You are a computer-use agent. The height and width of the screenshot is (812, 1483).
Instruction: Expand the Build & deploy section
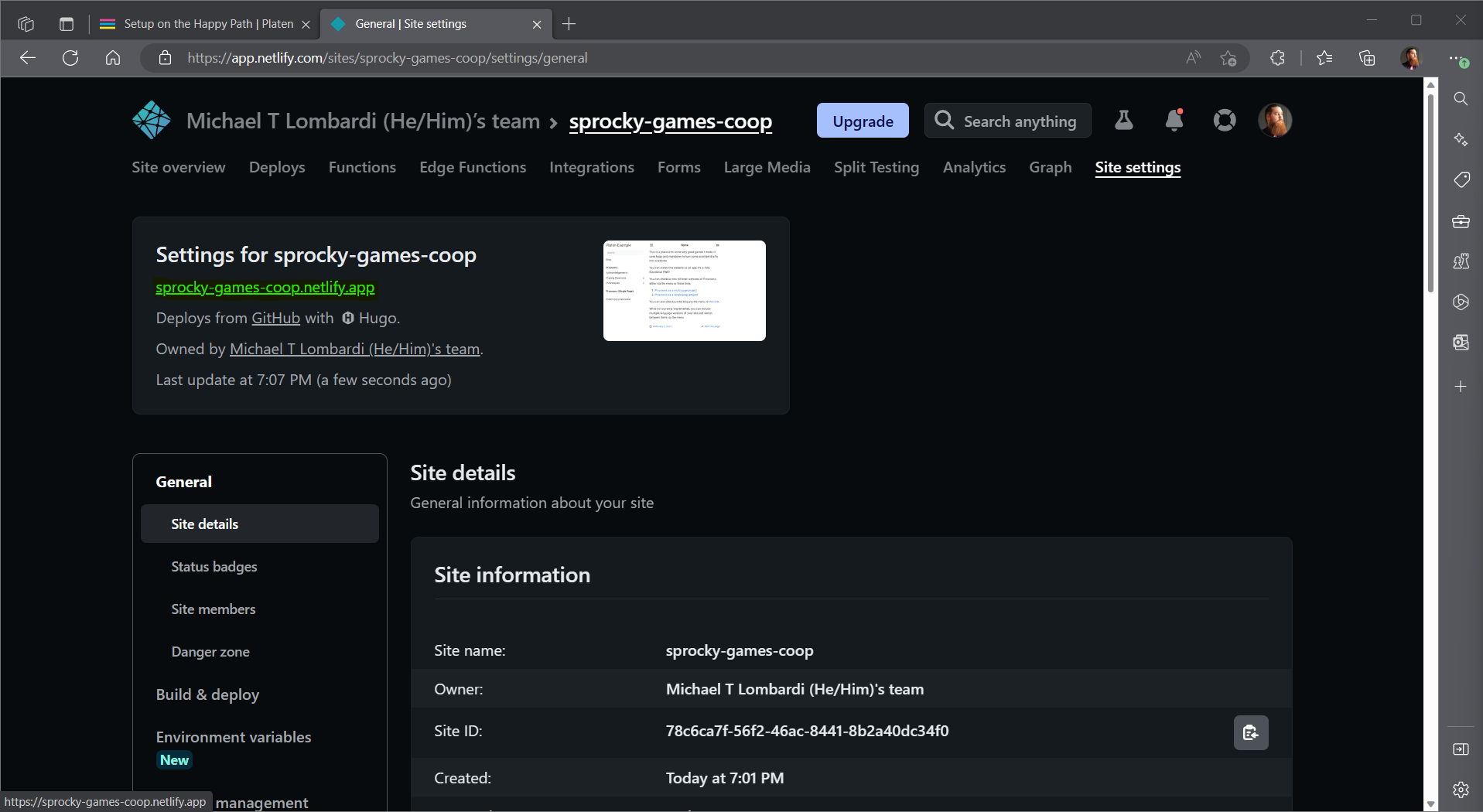tap(207, 694)
